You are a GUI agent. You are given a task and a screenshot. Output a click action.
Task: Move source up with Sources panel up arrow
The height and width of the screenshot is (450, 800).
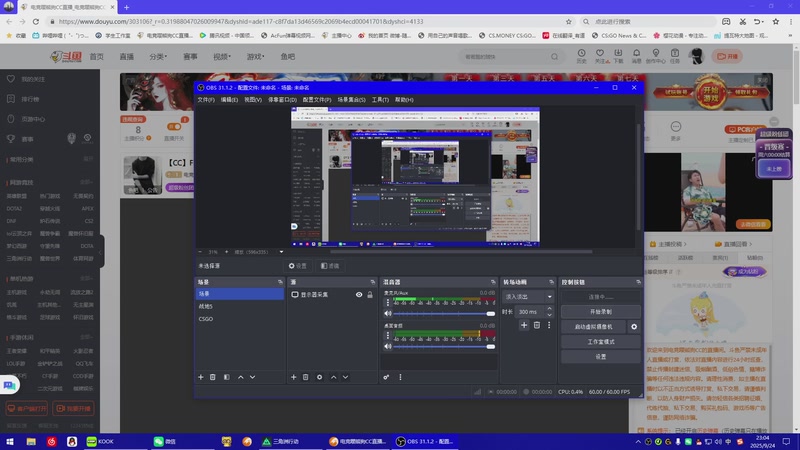tap(334, 377)
